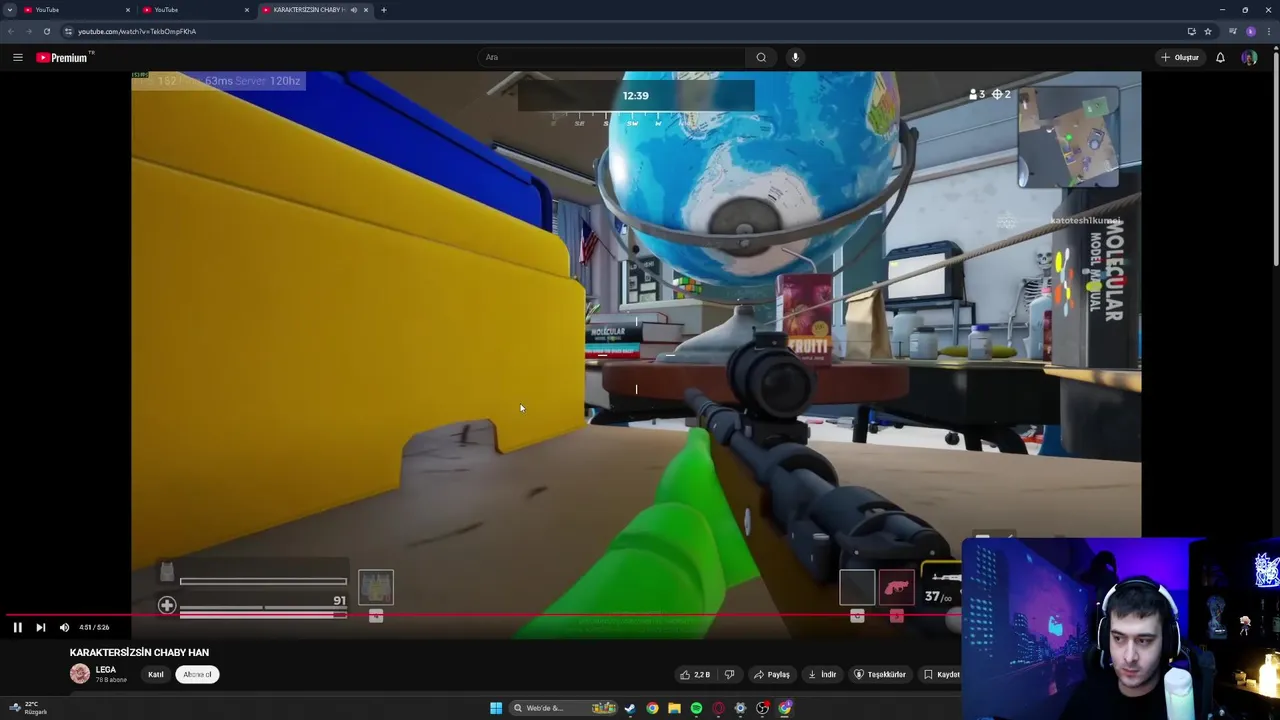The image size is (1280, 720).
Task: Open the YouTube hamburger guide menu
Action: point(18,57)
